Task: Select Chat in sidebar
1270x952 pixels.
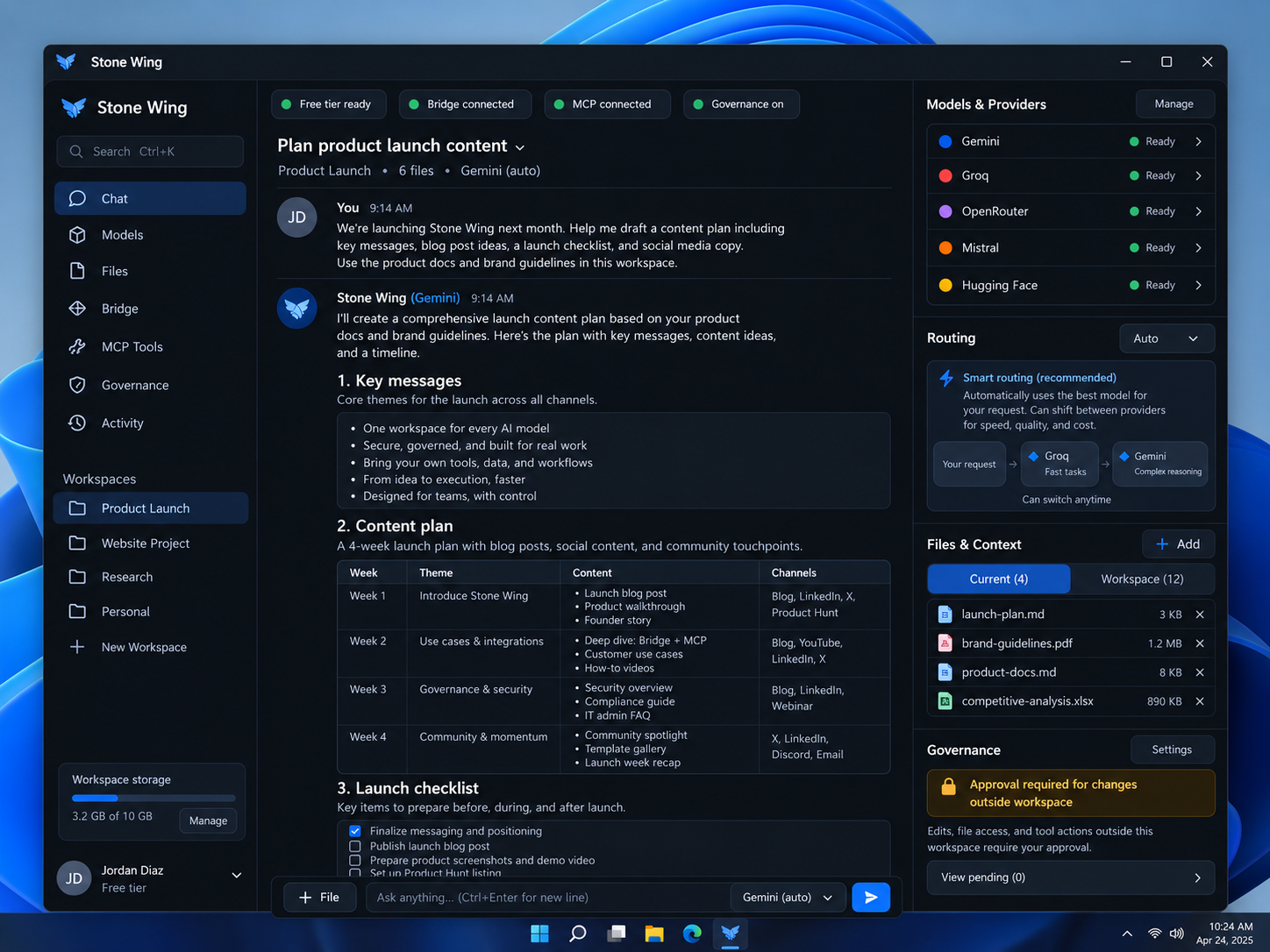Action: pos(150,198)
